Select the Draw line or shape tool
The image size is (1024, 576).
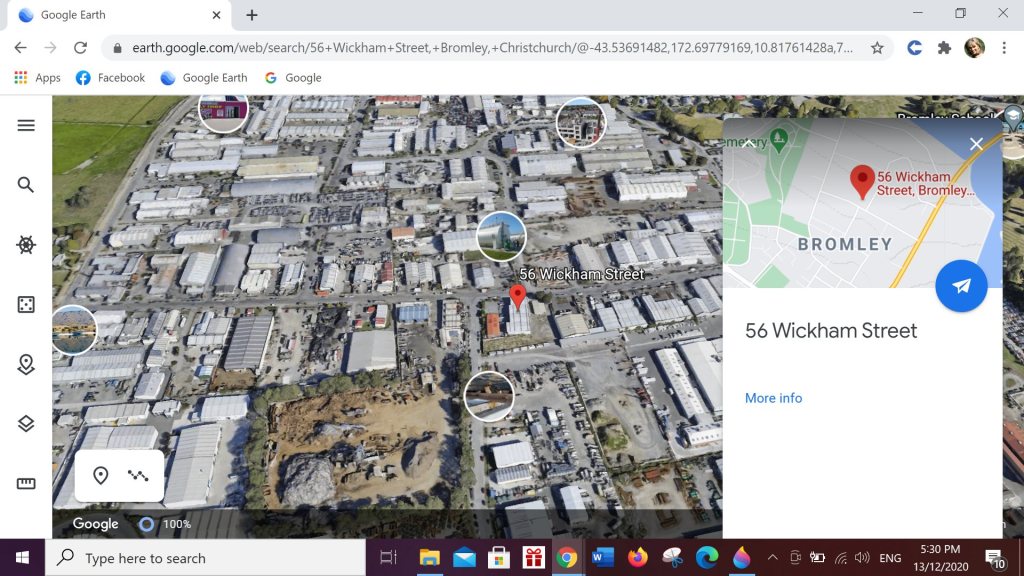138,476
